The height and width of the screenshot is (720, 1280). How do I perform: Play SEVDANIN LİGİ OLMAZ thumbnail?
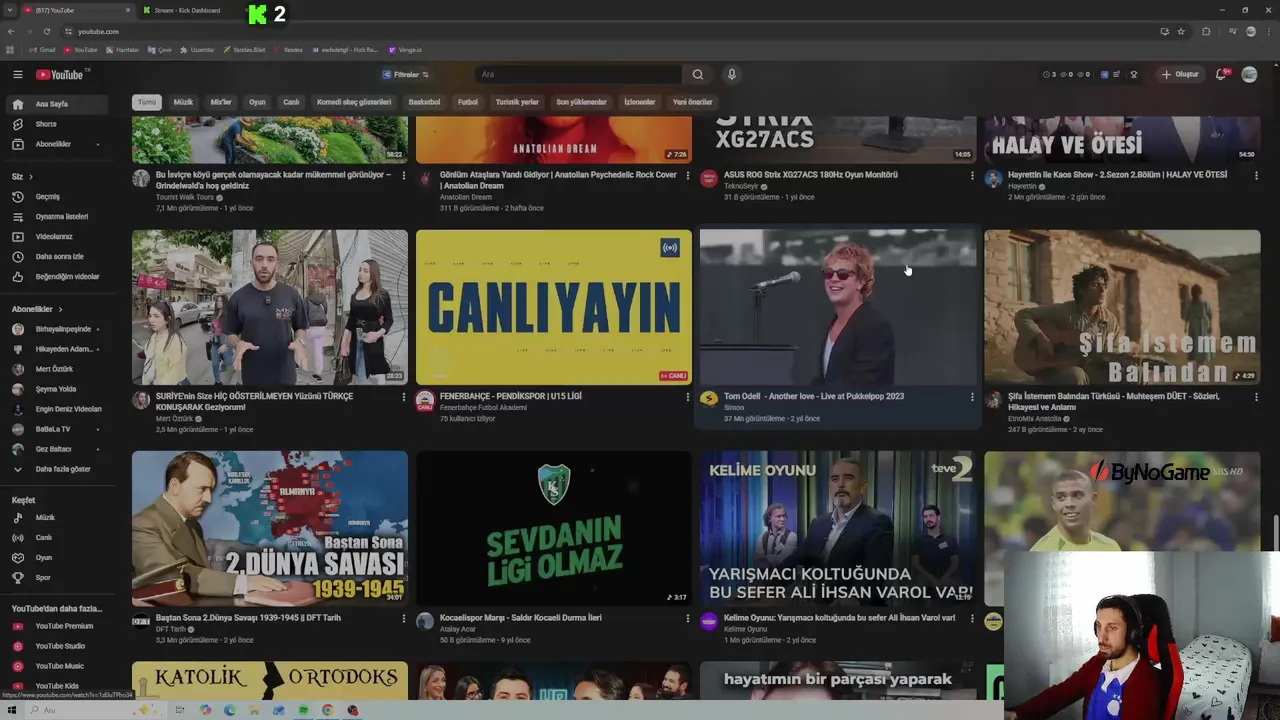point(554,528)
